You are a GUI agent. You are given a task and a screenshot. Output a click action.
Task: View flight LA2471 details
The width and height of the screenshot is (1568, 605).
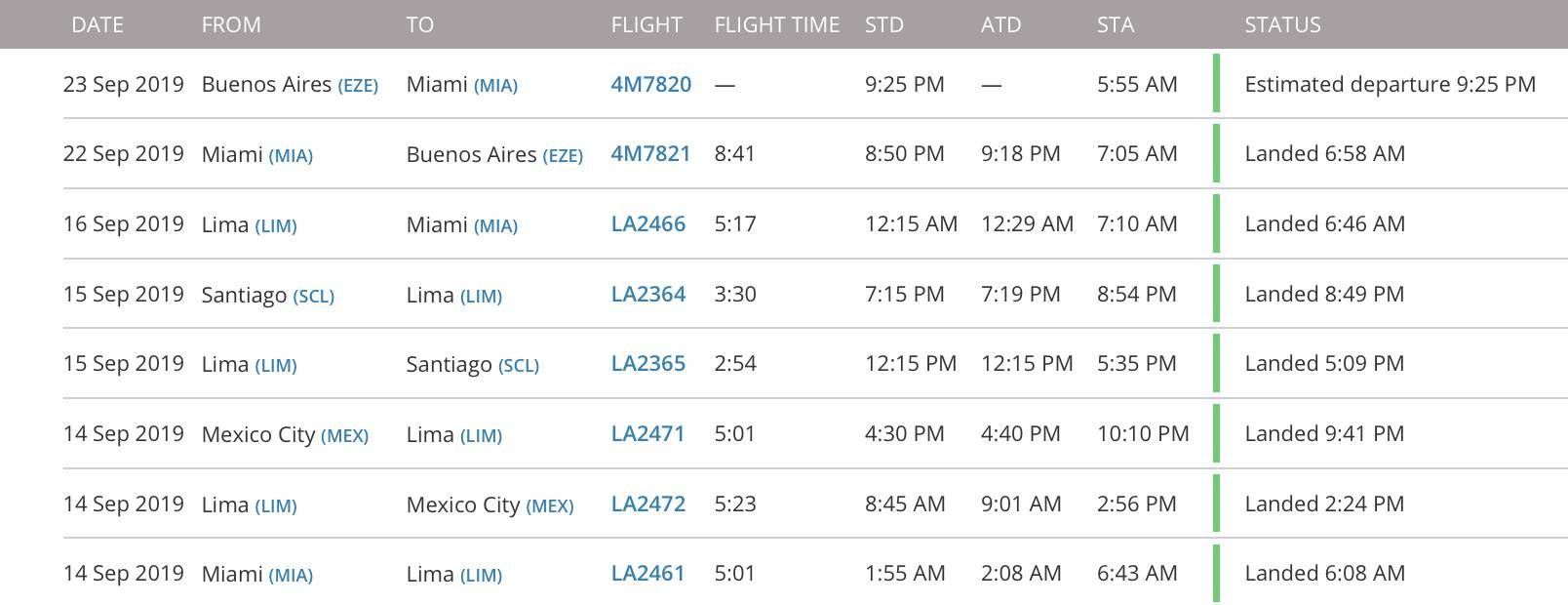coord(648,434)
